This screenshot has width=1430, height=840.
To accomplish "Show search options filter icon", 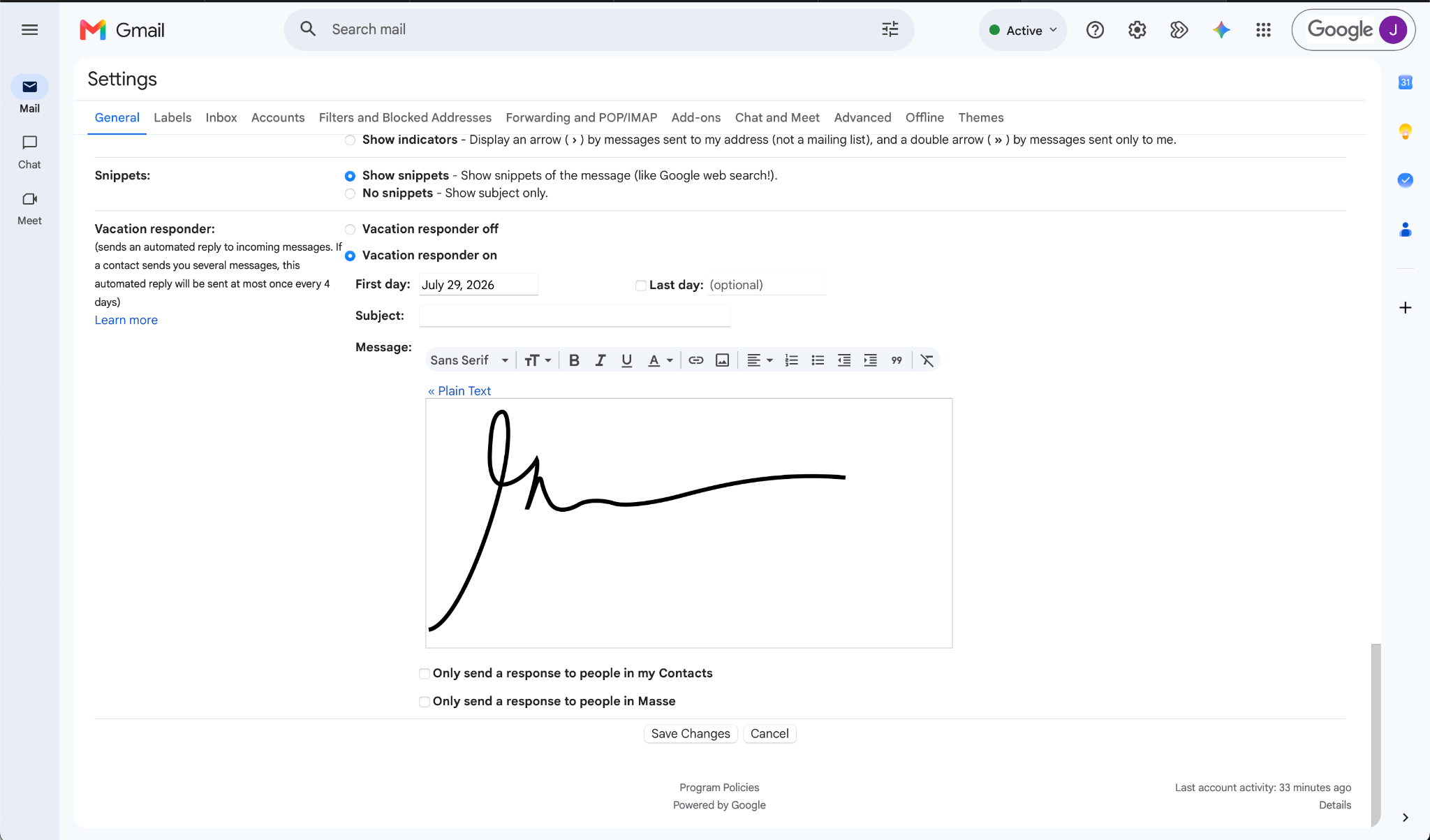I will click(x=890, y=29).
